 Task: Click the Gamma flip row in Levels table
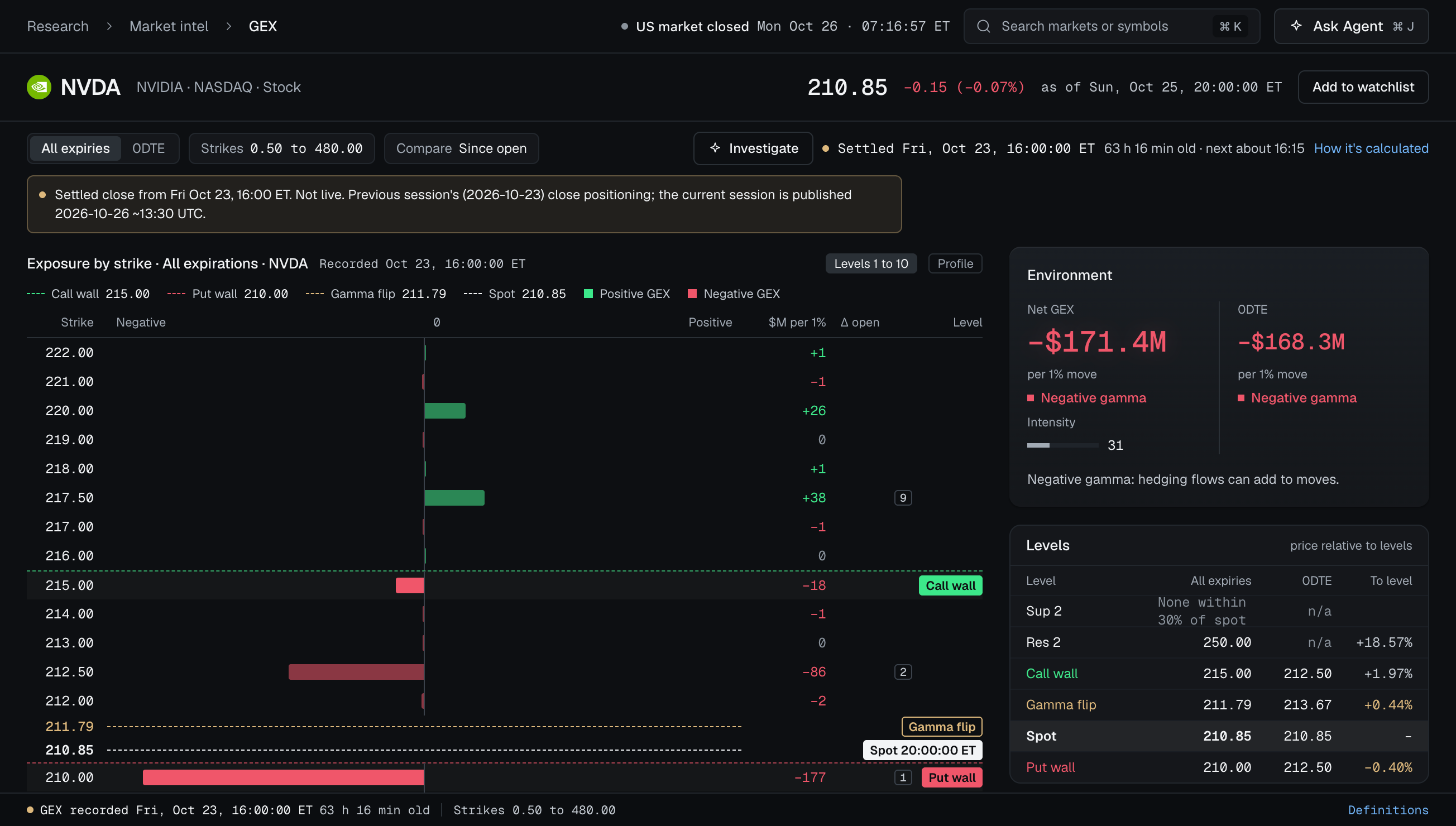tap(1219, 705)
